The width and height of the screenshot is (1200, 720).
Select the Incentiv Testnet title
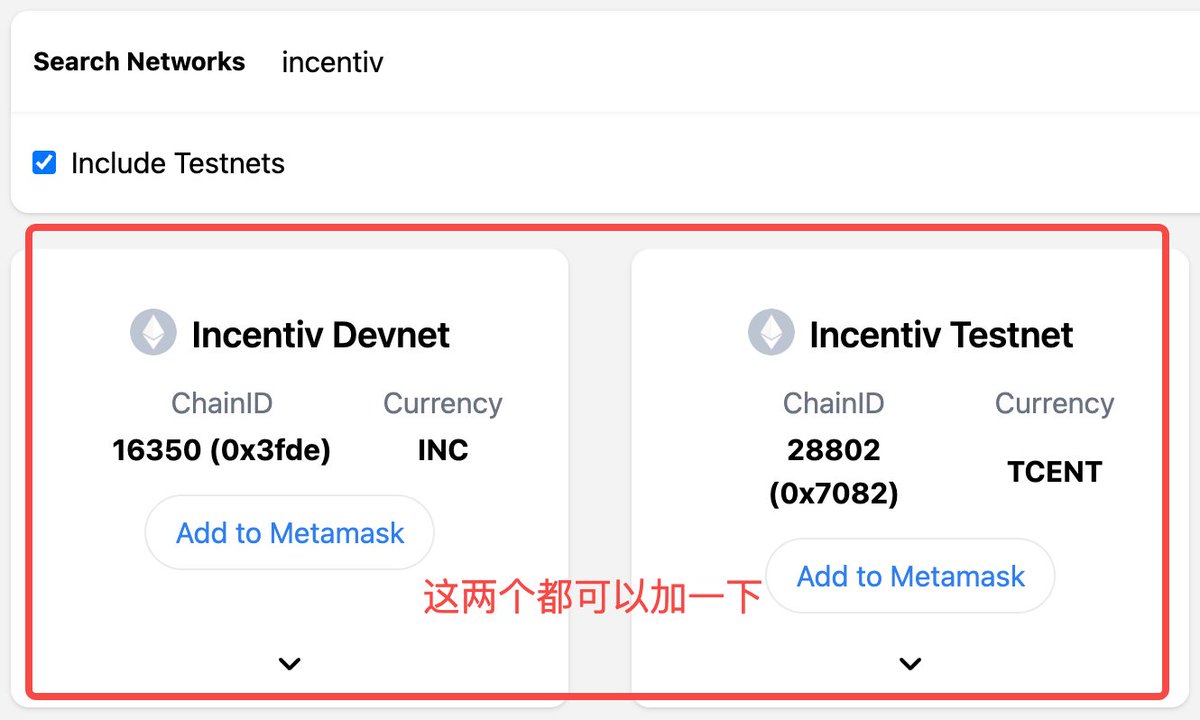941,334
